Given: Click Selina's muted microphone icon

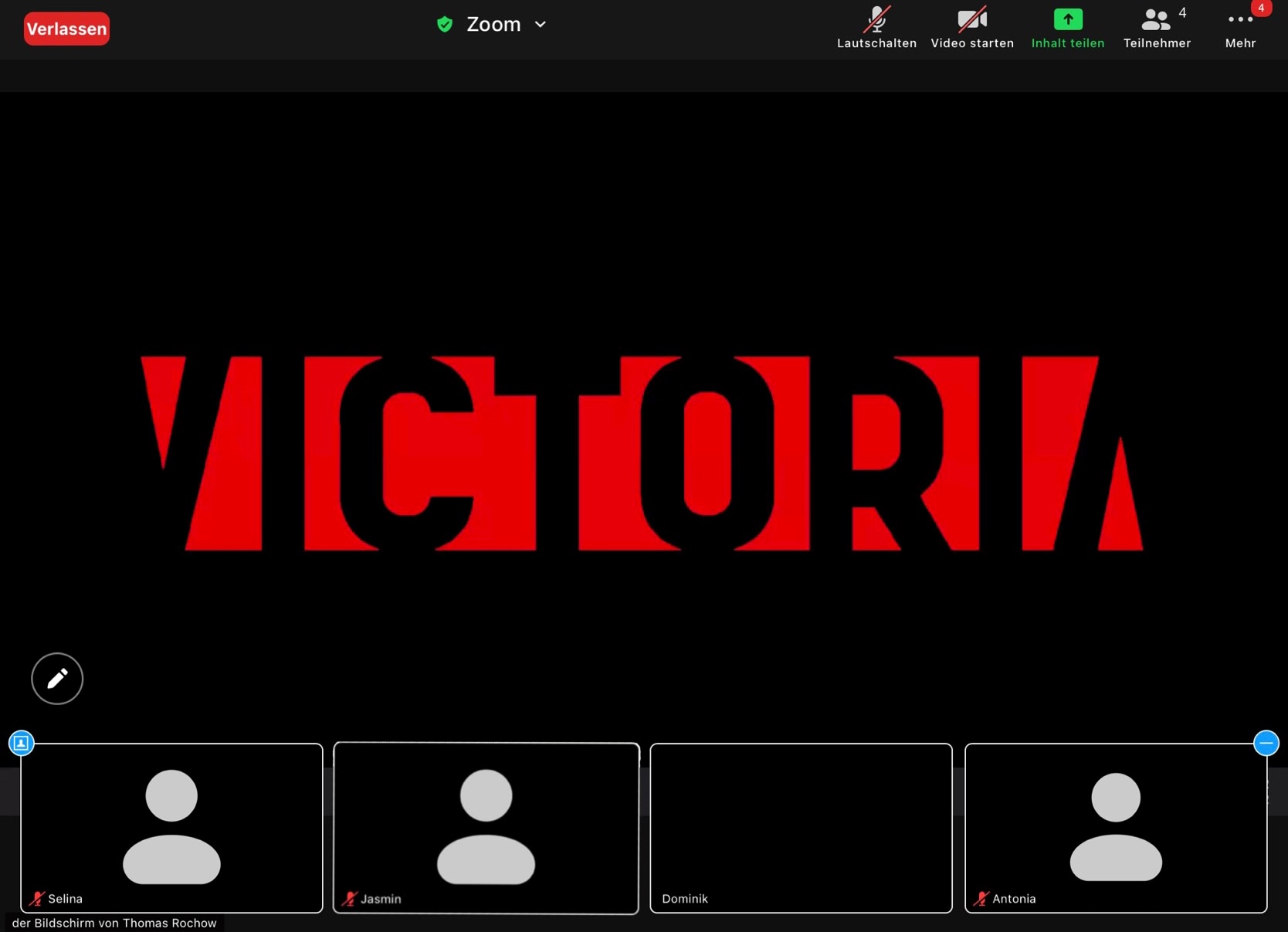Looking at the screenshot, I should (x=36, y=898).
